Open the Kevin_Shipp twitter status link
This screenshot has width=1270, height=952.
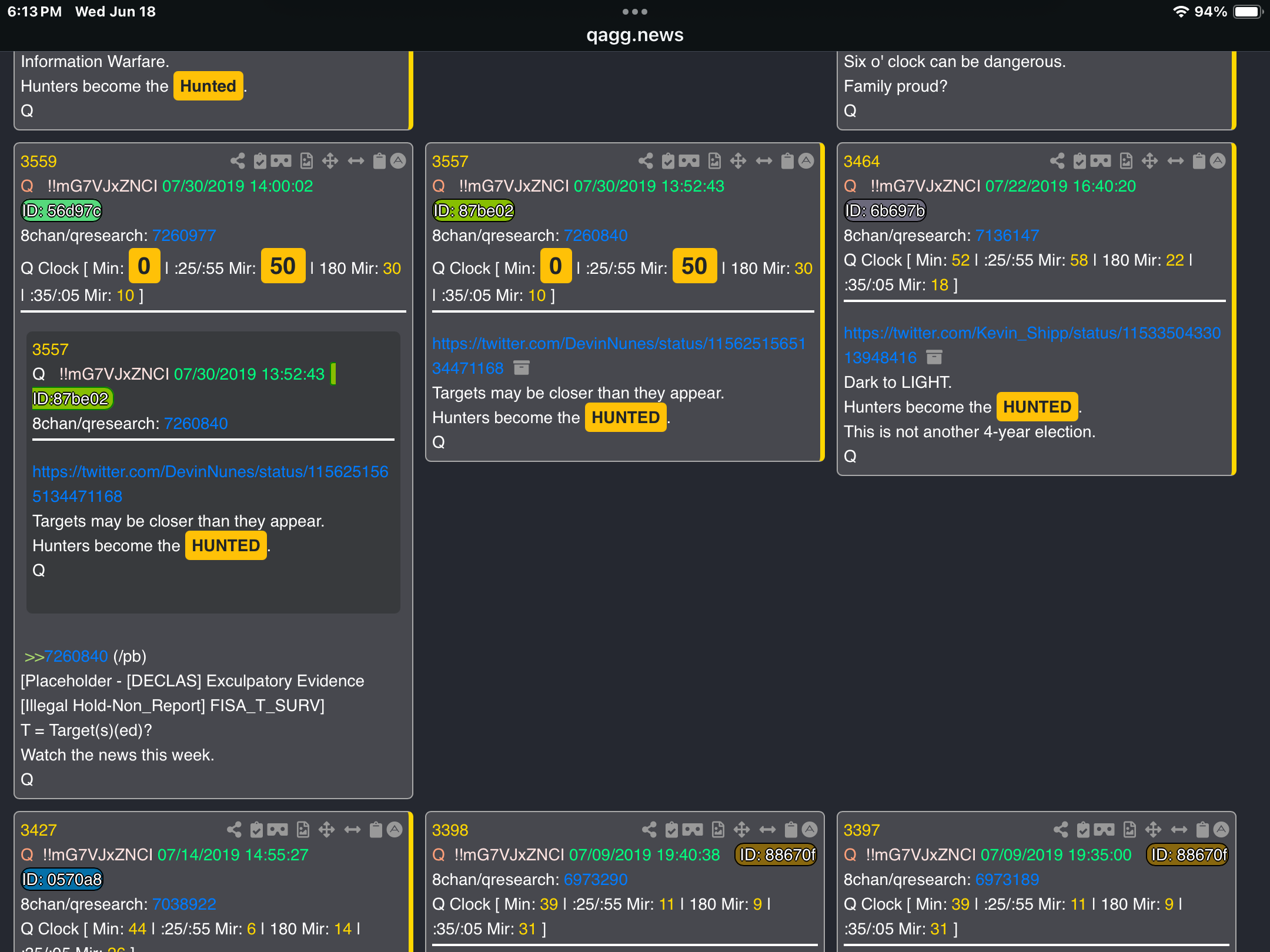[x=1032, y=345]
